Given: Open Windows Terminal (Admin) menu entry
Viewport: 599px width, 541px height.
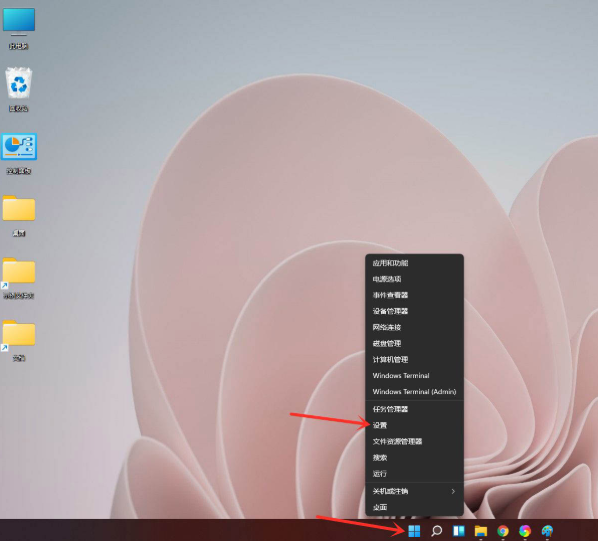Looking at the screenshot, I should [x=414, y=392].
